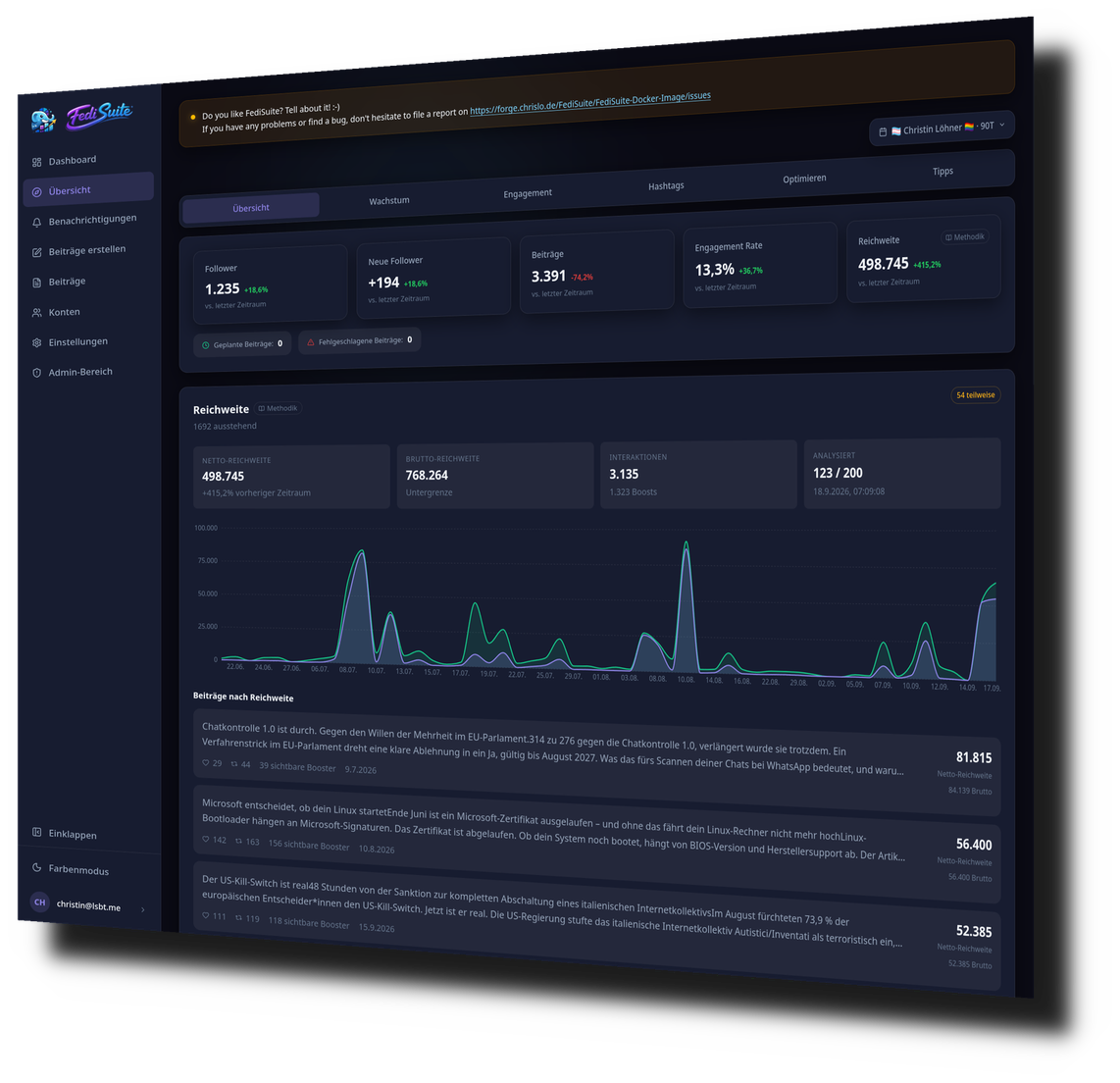The height and width of the screenshot is (1083, 1120).
Task: Click the Beiträge 3.391 stat card
Action: coord(596,271)
